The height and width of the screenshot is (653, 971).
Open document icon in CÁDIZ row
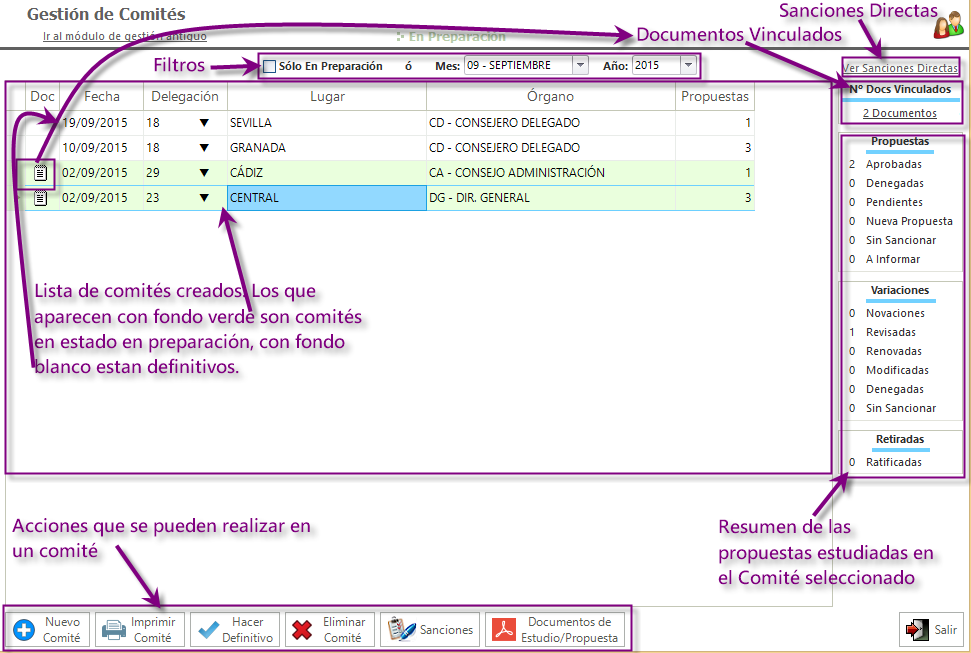[40, 173]
